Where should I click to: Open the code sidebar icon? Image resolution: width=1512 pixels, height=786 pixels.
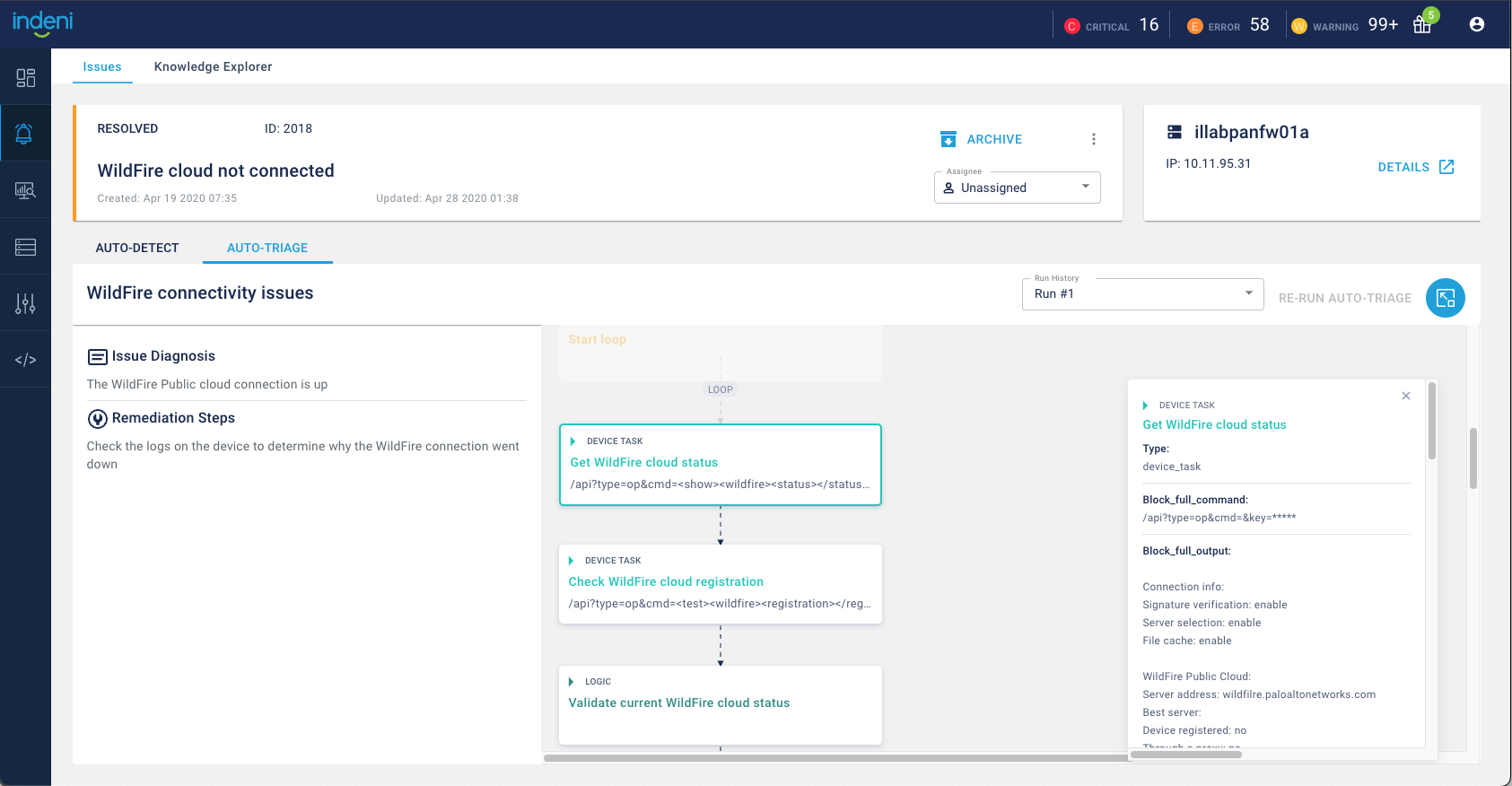[x=25, y=360]
